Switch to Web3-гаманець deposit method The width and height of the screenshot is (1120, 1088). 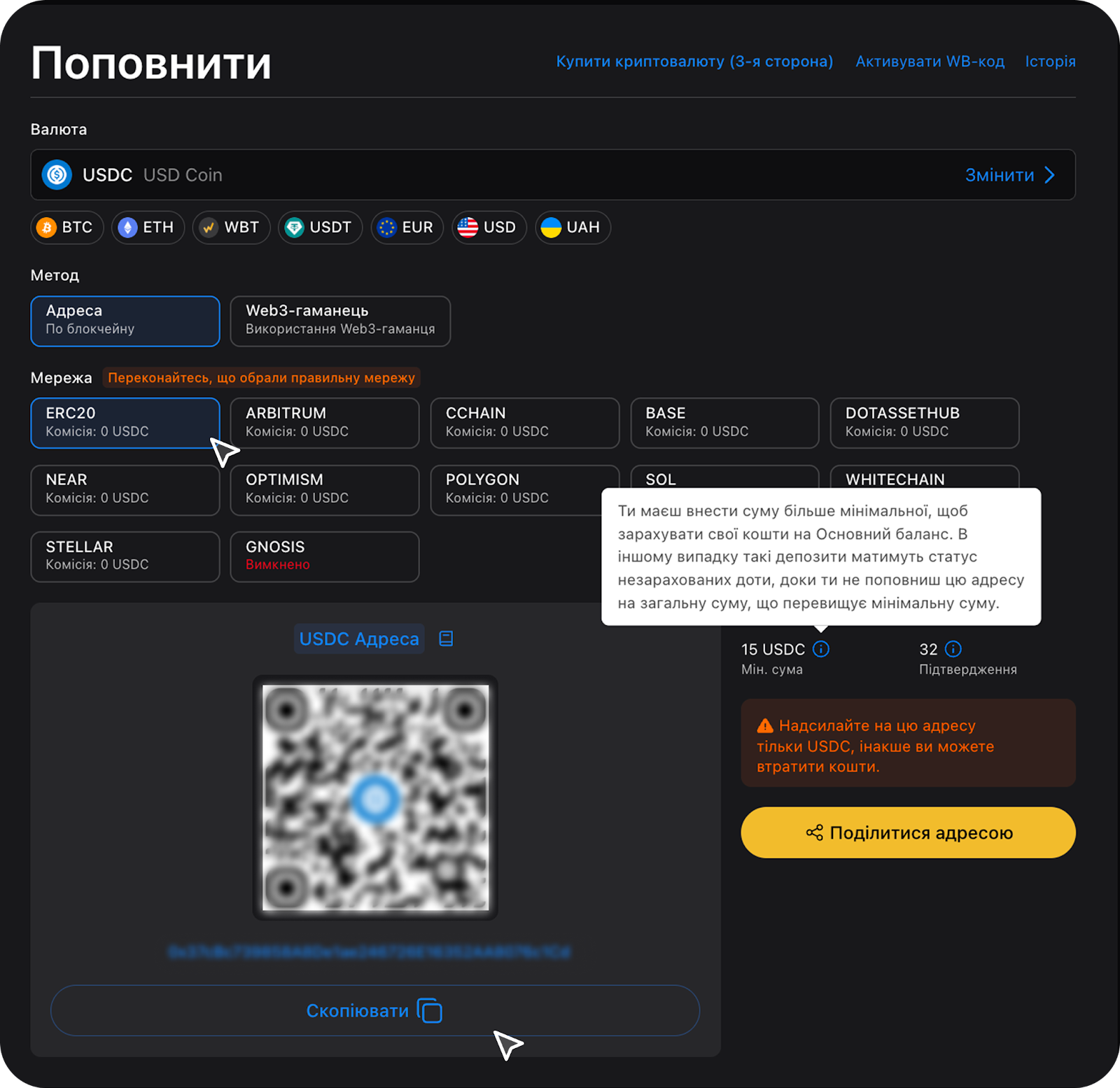pyautogui.click(x=339, y=321)
